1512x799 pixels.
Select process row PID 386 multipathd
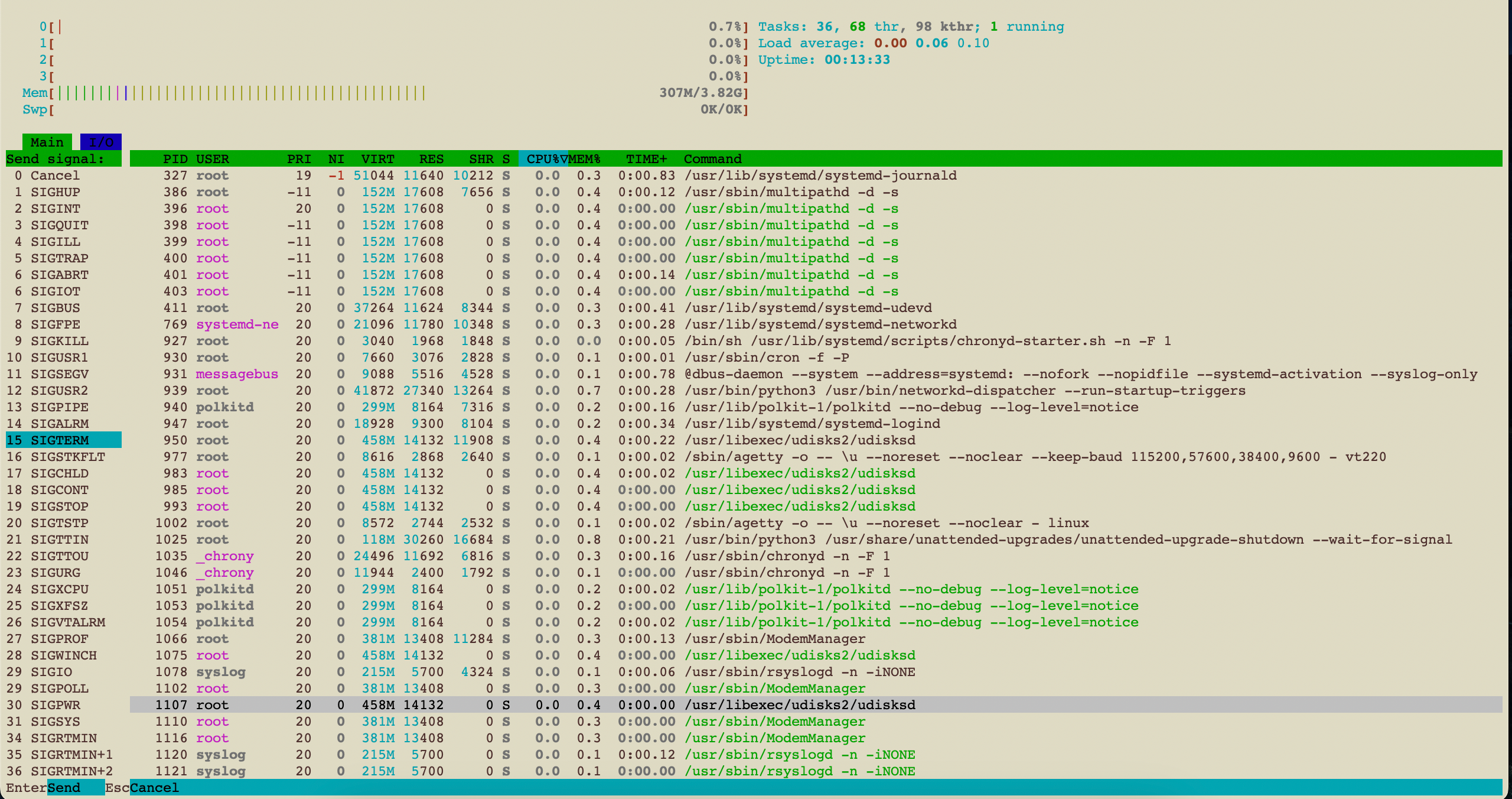click(816, 192)
